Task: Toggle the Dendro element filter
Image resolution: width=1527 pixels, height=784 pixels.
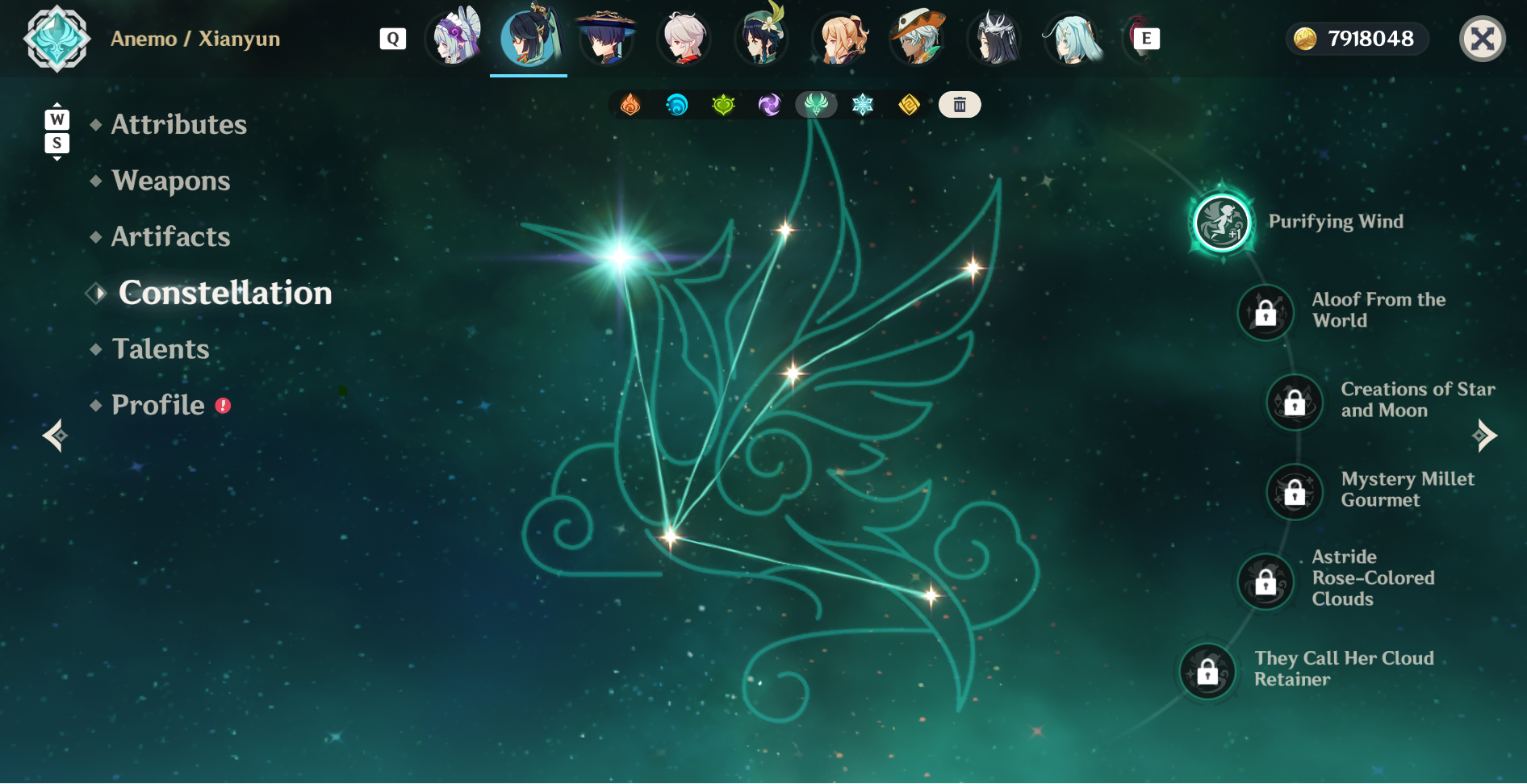Action: point(723,105)
